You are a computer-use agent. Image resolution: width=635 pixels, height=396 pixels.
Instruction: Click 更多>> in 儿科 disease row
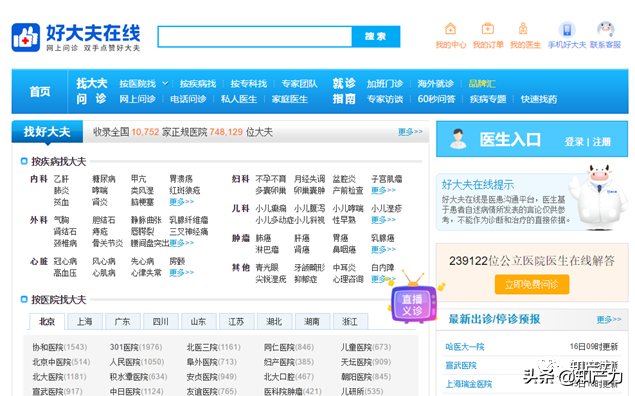click(x=384, y=220)
